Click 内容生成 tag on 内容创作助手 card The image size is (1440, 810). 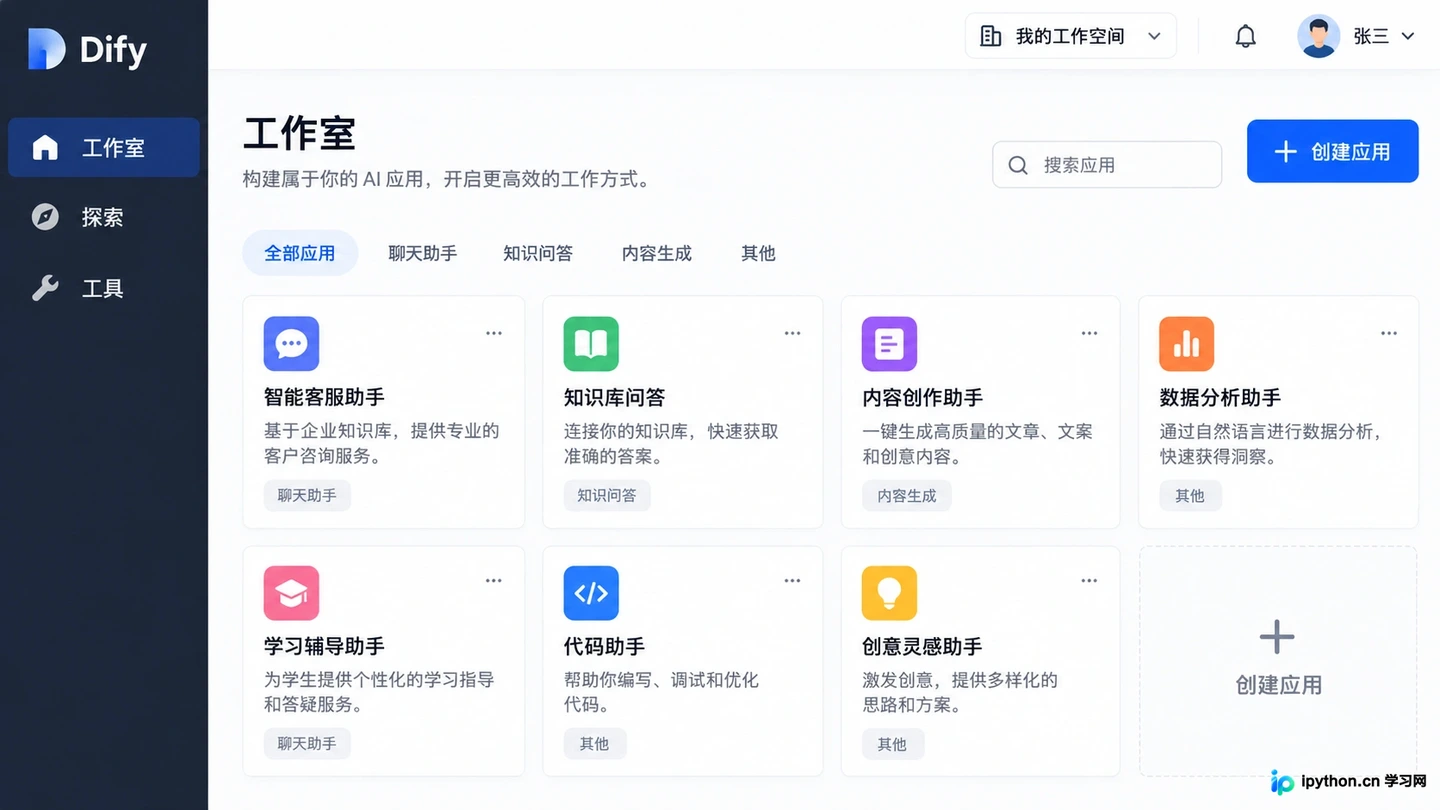(907, 495)
